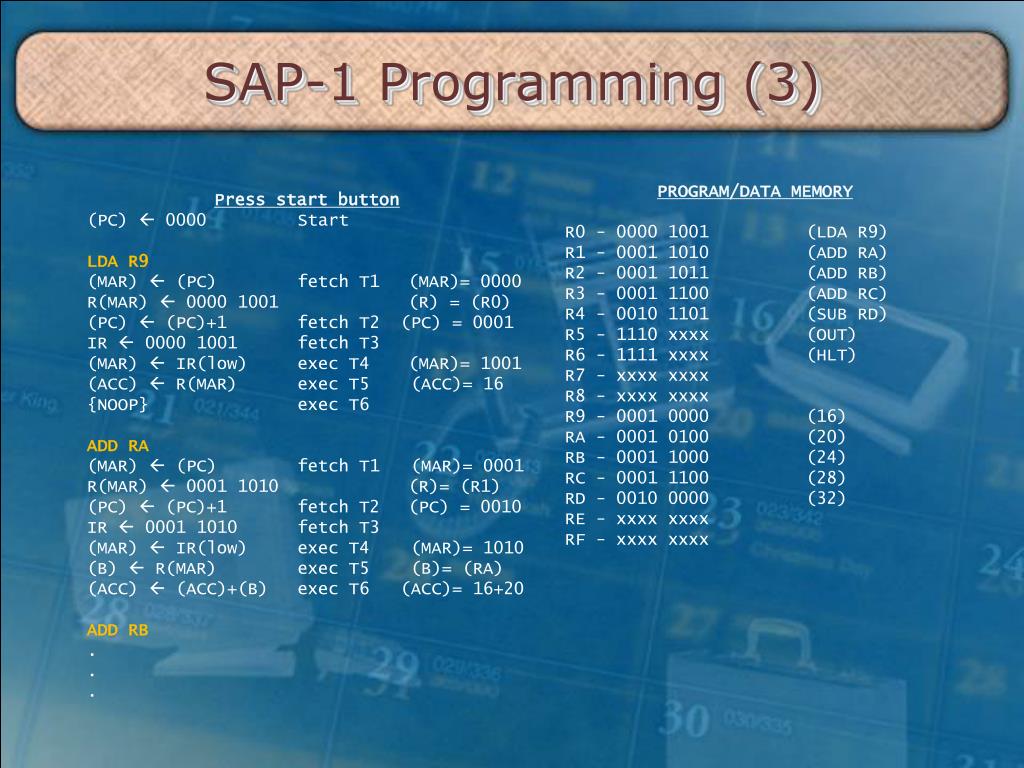This screenshot has height=768, width=1024.
Task: Click the "(ACC) ← R(MAR)" line
Action: 161,384
